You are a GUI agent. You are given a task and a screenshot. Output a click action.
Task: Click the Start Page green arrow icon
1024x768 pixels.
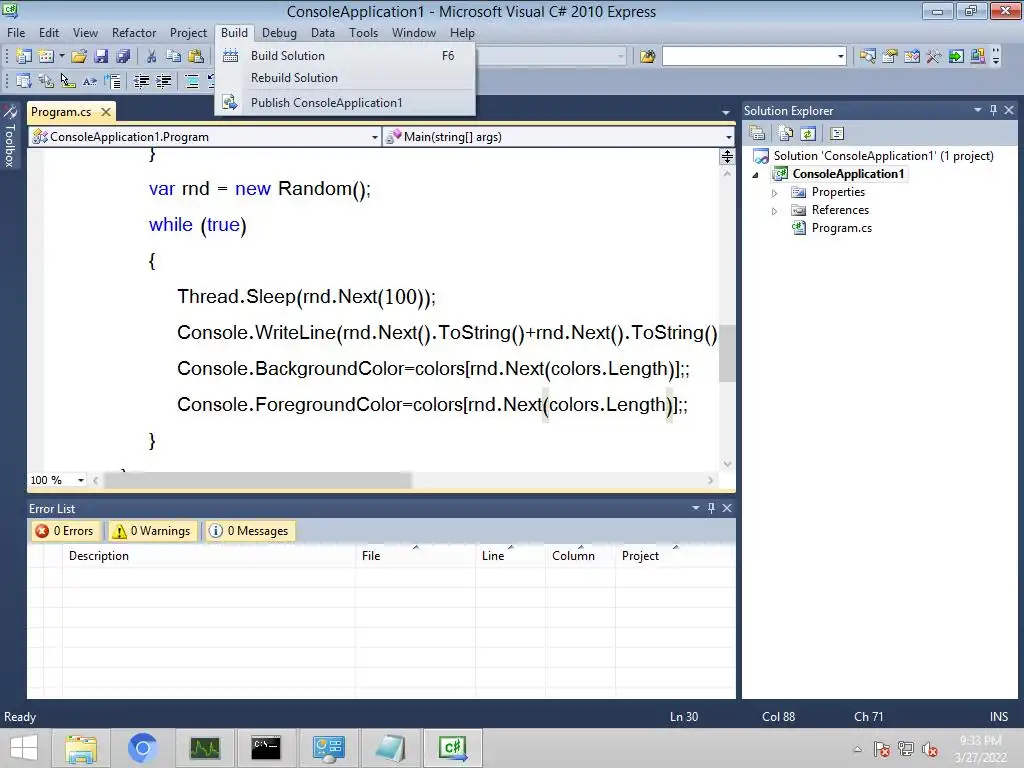click(956, 57)
